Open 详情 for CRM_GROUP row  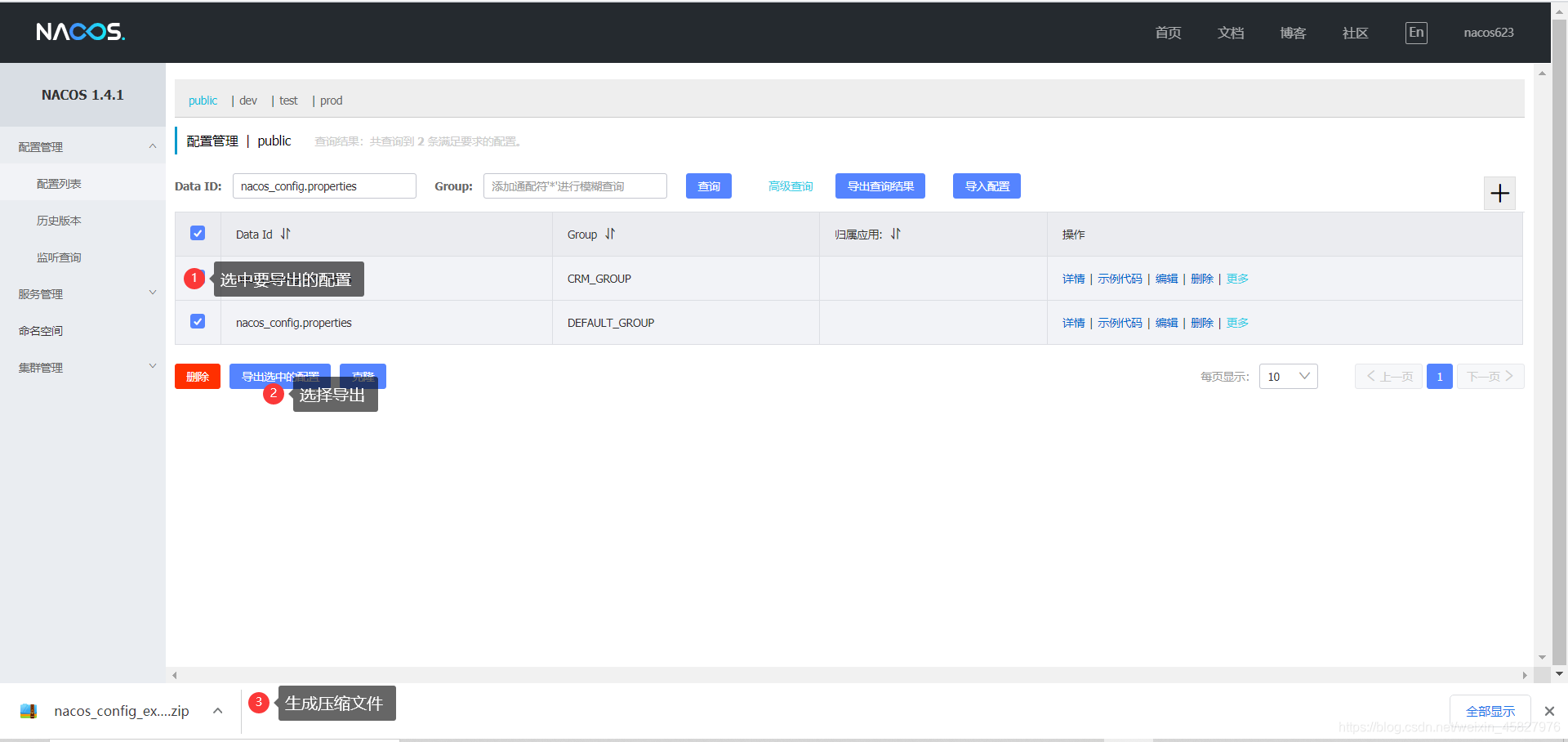1073,279
